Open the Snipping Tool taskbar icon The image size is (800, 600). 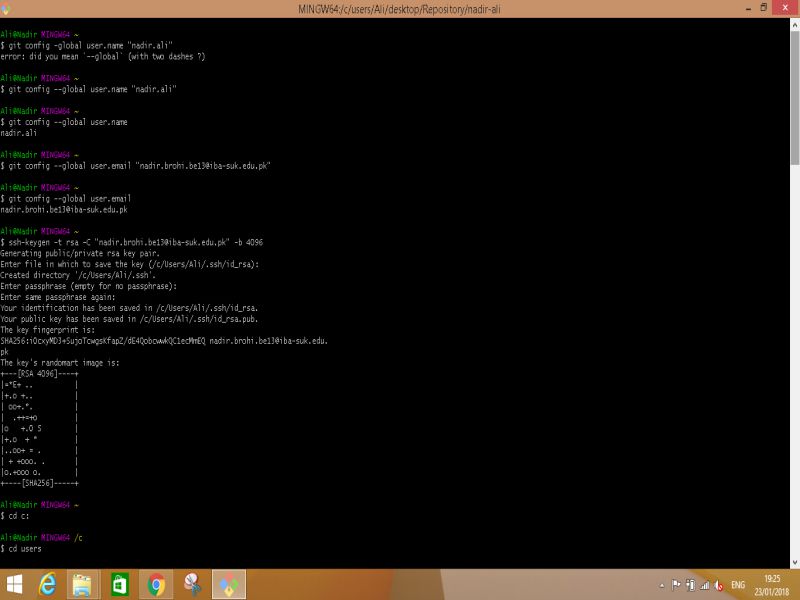pos(193,585)
